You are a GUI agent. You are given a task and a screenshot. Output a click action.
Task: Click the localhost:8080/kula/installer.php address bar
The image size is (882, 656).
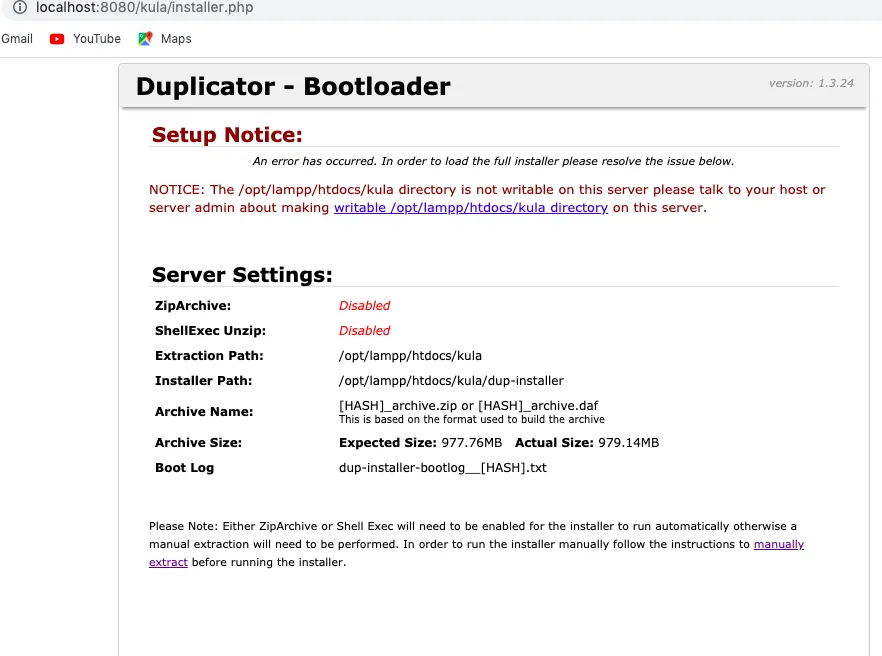(145, 7)
